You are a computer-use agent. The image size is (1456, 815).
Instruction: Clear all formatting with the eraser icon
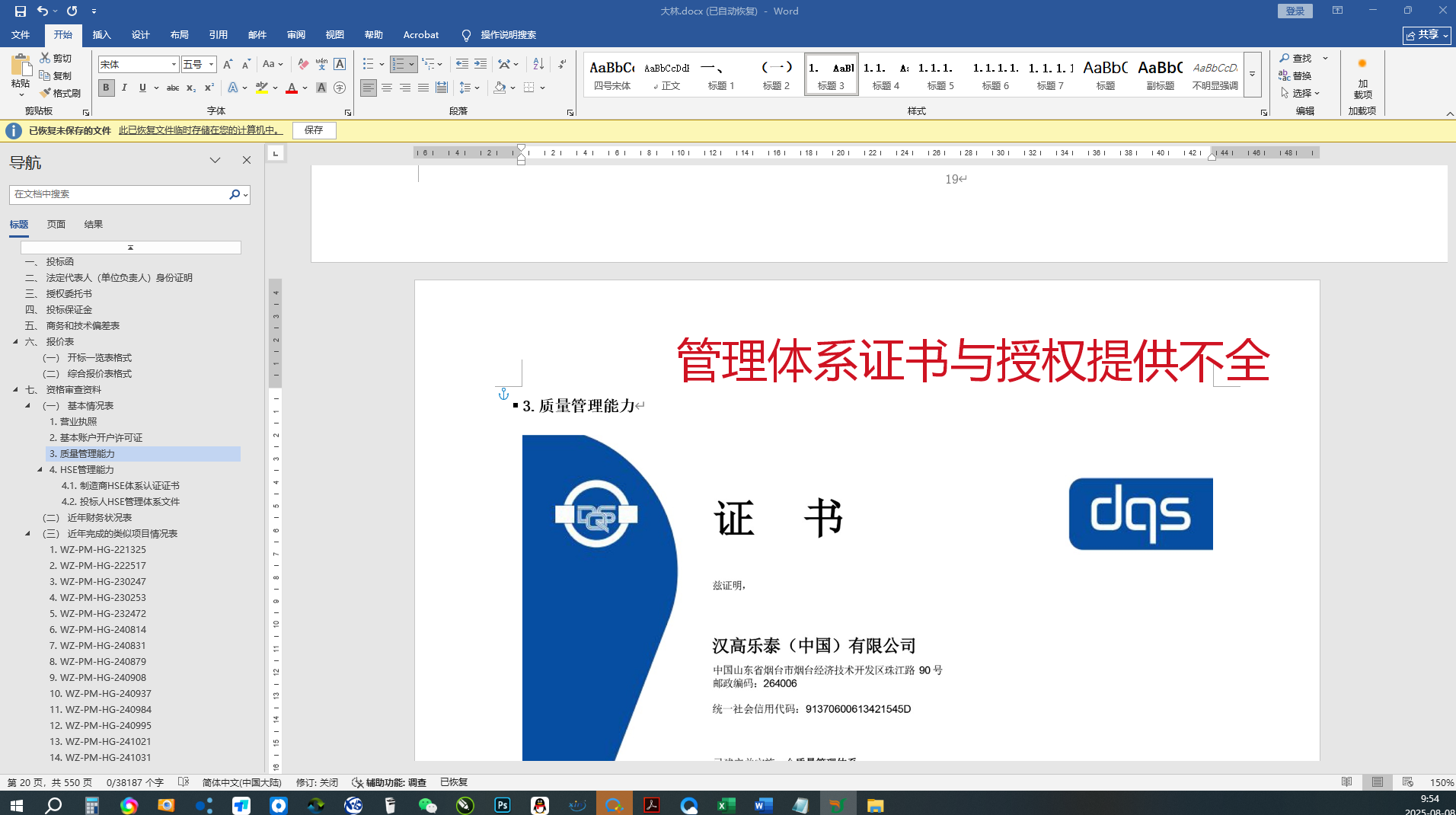click(x=303, y=65)
